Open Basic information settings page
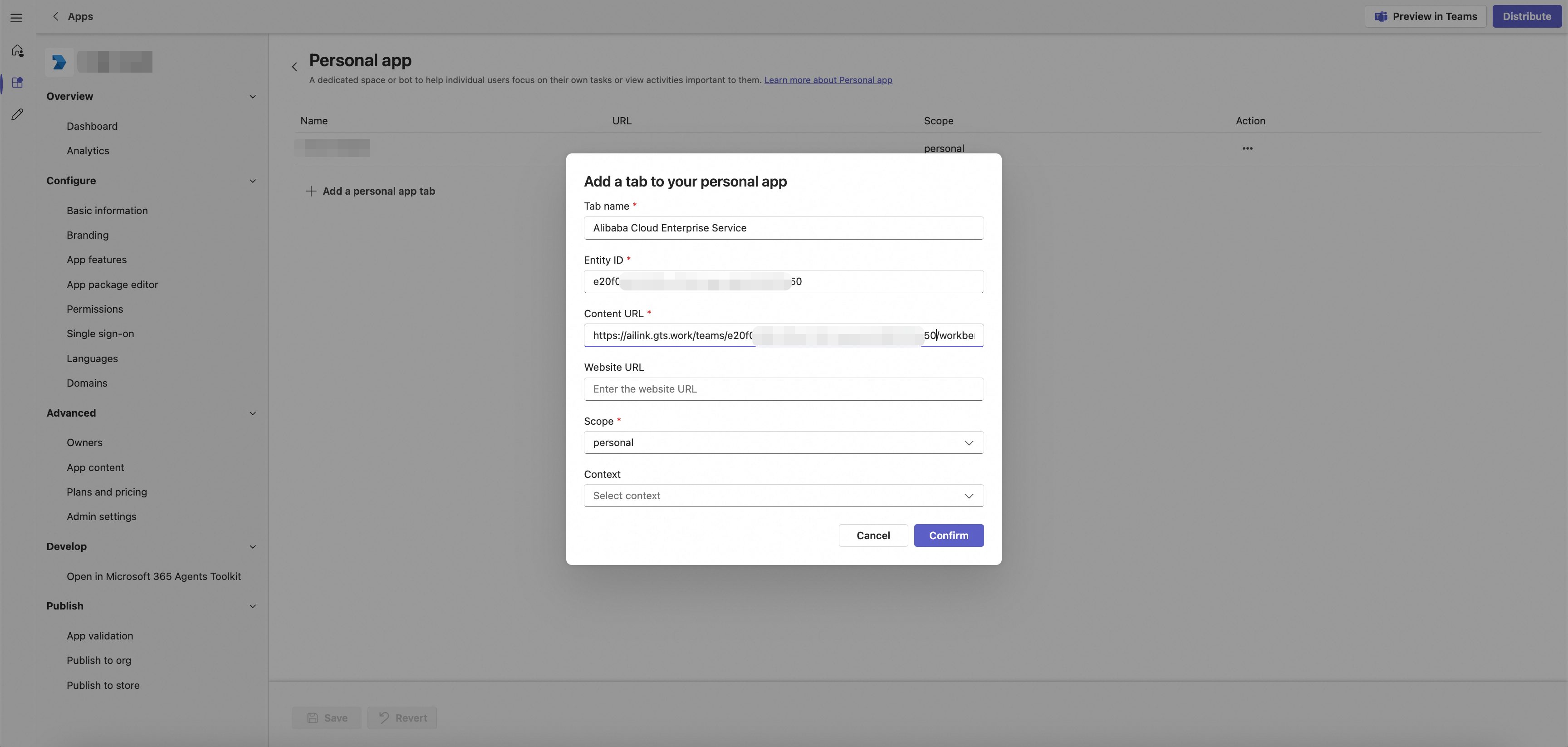 tap(107, 211)
